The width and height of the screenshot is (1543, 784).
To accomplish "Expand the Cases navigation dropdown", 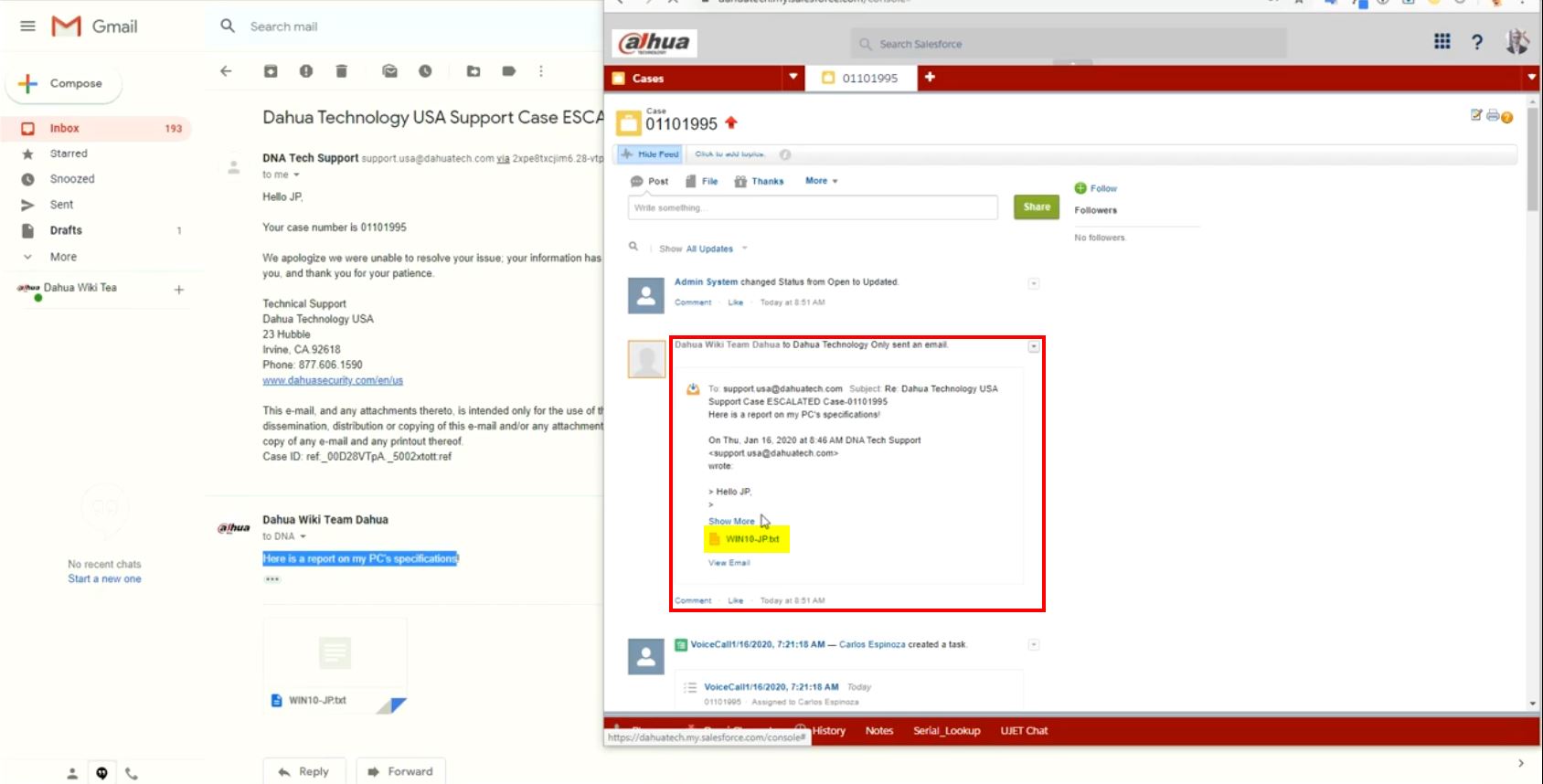I will (x=793, y=77).
